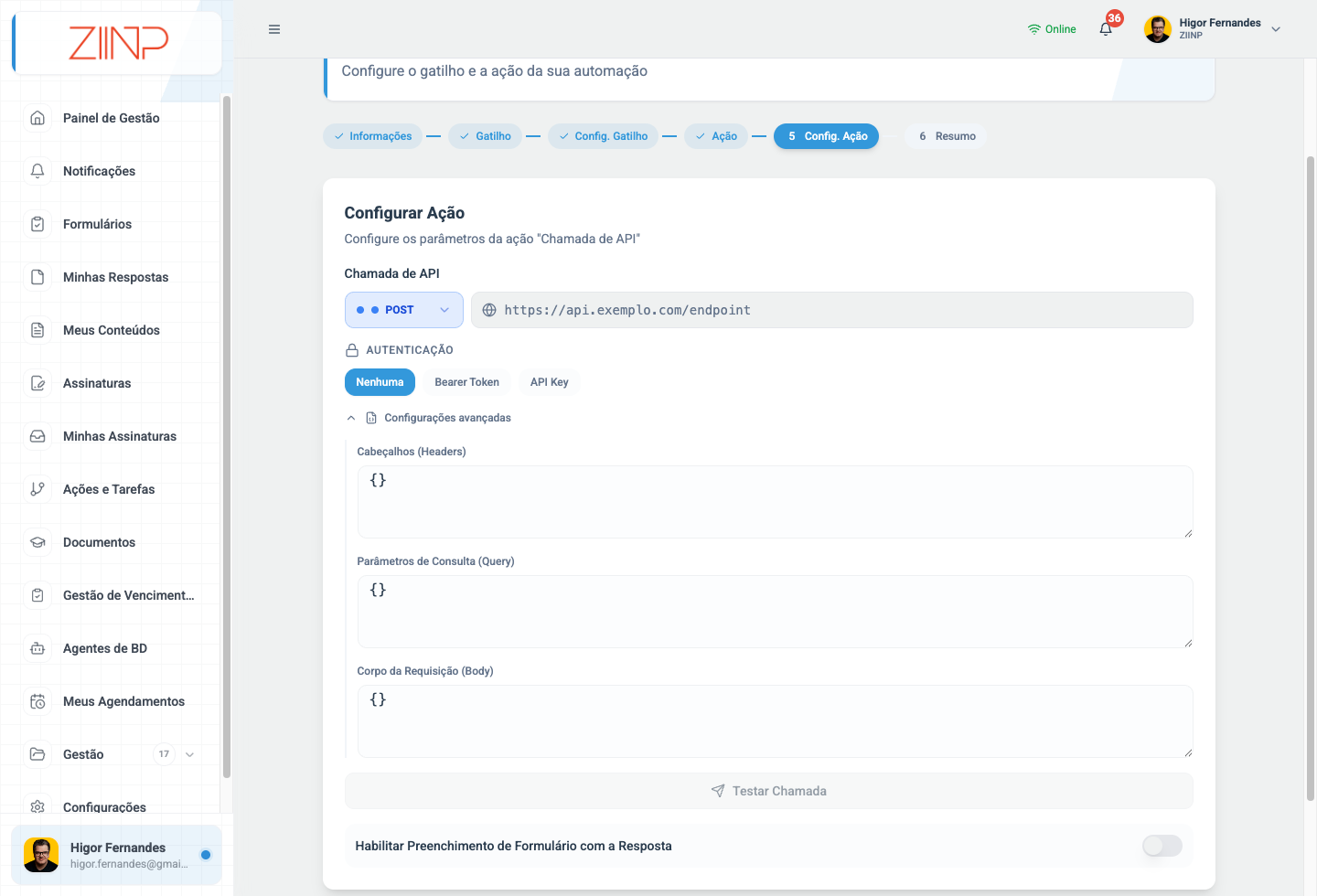The height and width of the screenshot is (896, 1317).
Task: Click the Notificações bell icon in sidebar
Action: (37, 171)
